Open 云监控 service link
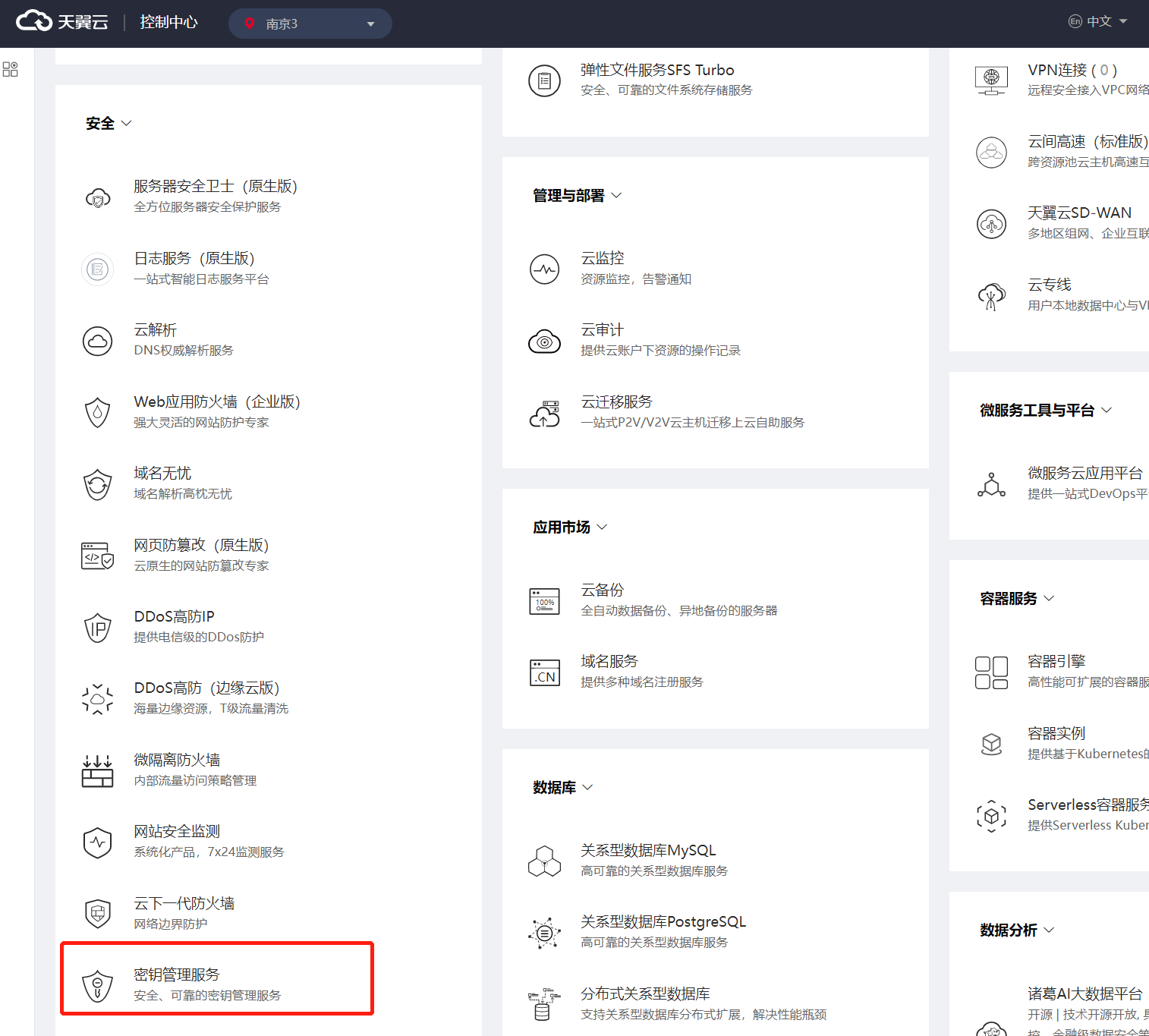 603,258
